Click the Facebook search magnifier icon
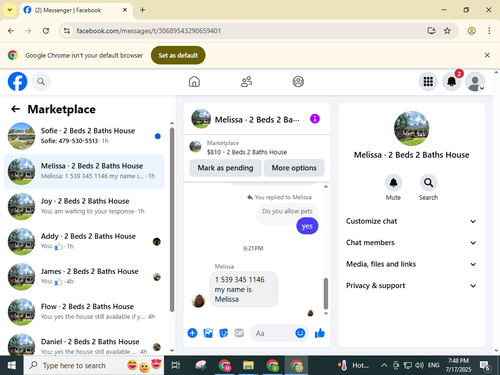The image size is (500, 375). 41,81
